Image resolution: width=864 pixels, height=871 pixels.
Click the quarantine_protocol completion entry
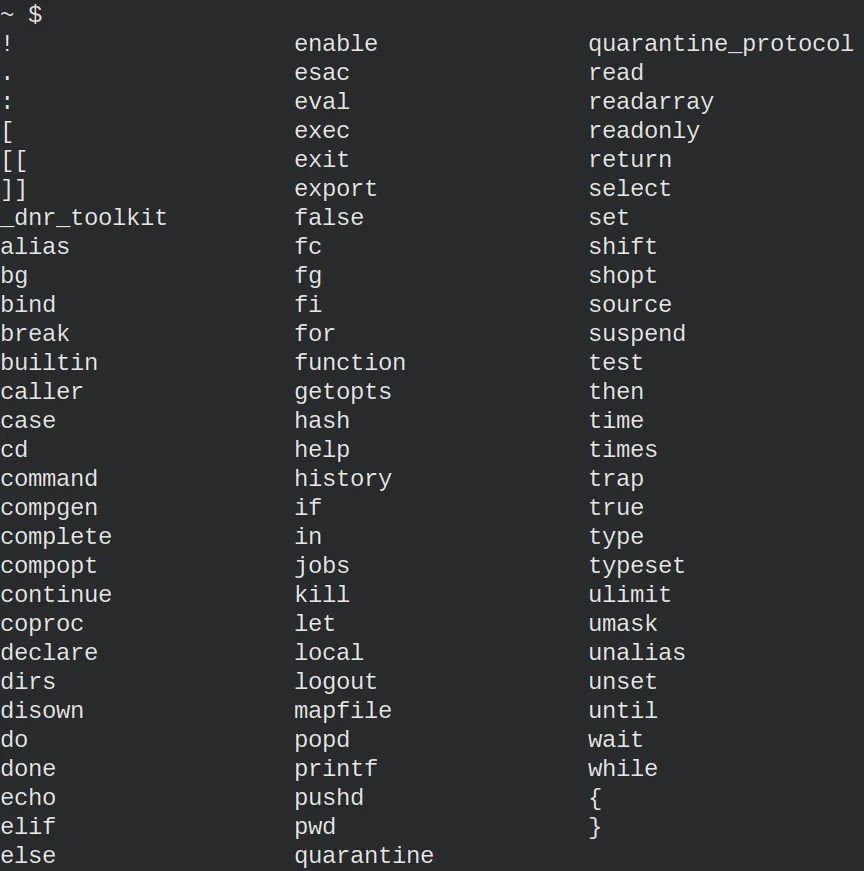coord(721,44)
